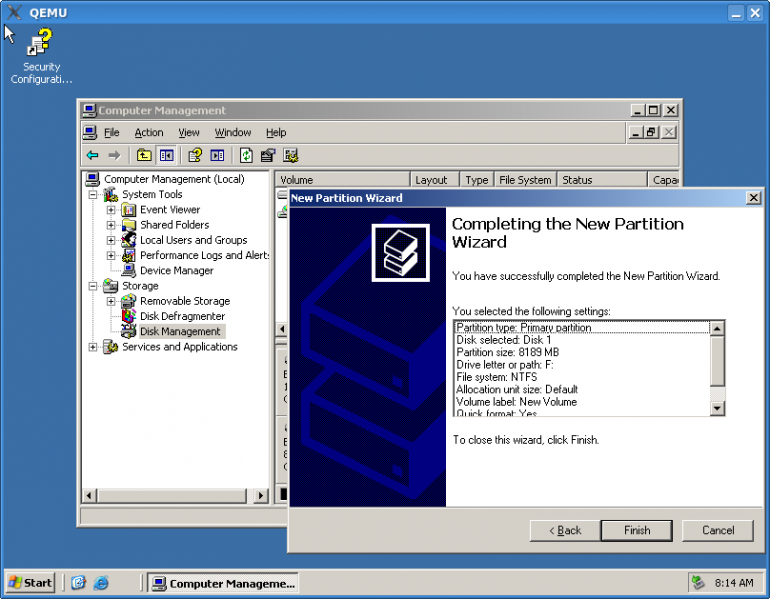Expand the Services and Applications node

tap(94, 347)
